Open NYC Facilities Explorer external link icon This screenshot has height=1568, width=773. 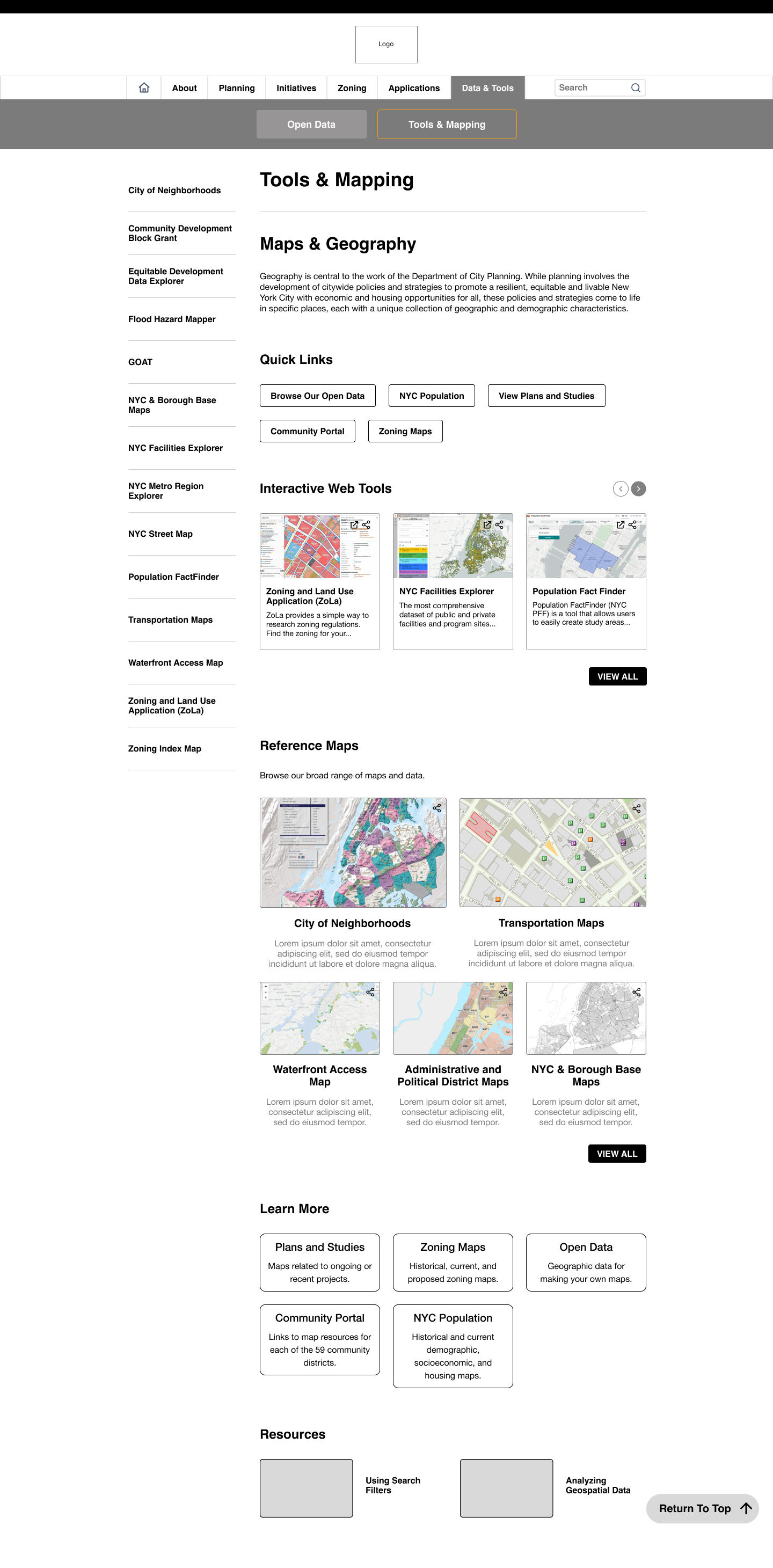tap(487, 524)
